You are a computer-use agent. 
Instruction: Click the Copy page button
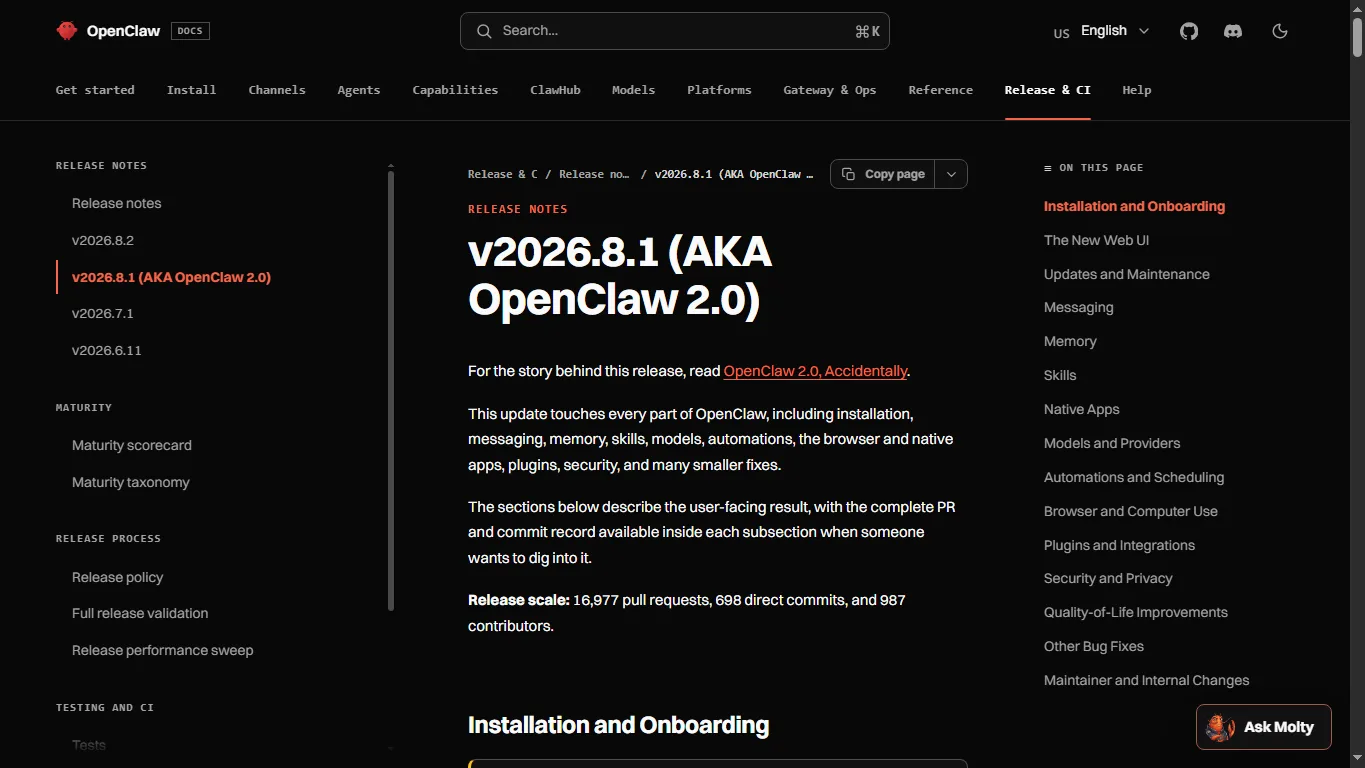883,174
